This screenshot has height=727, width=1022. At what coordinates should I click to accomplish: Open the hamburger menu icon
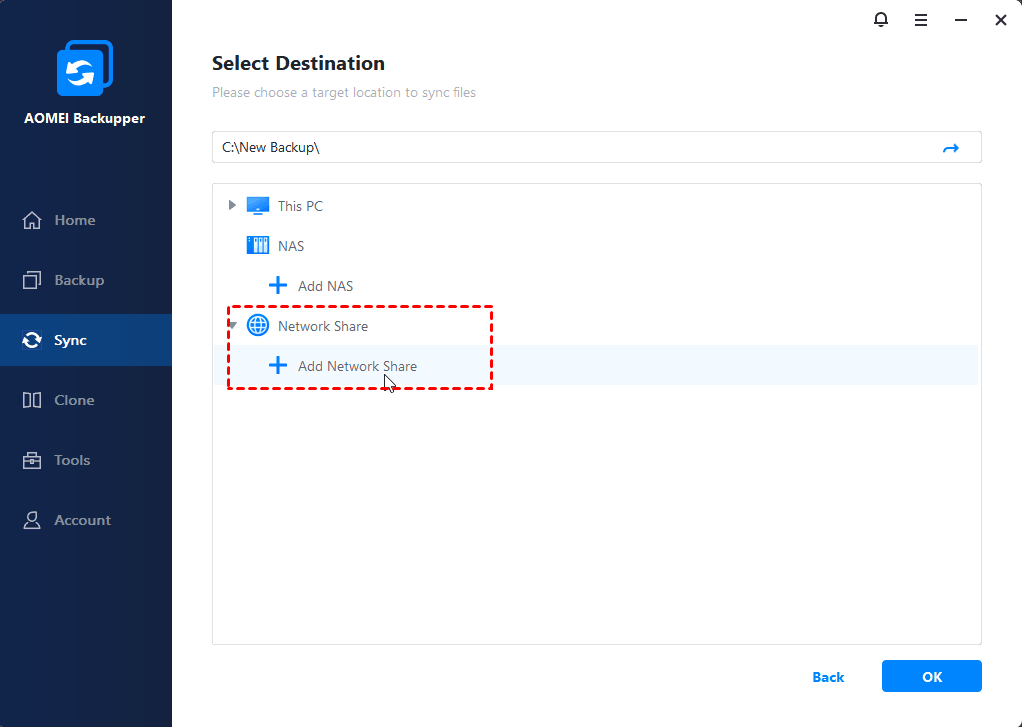(921, 19)
